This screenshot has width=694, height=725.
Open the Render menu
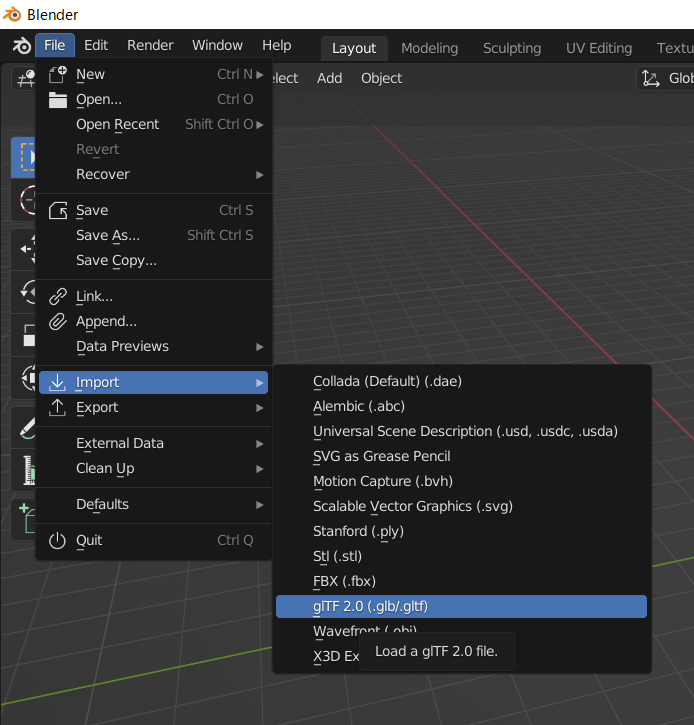150,45
